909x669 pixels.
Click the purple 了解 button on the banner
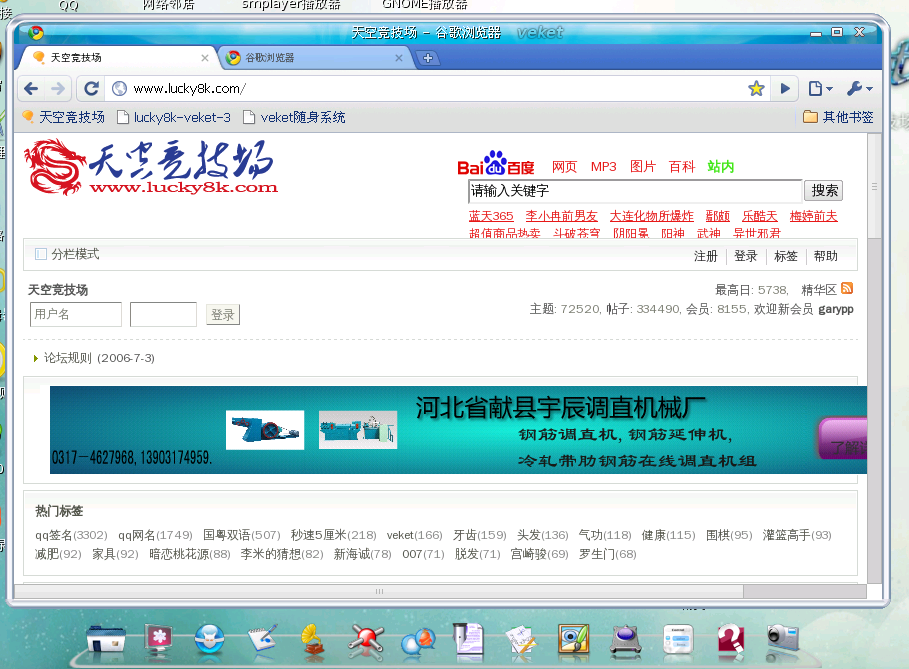click(x=843, y=439)
